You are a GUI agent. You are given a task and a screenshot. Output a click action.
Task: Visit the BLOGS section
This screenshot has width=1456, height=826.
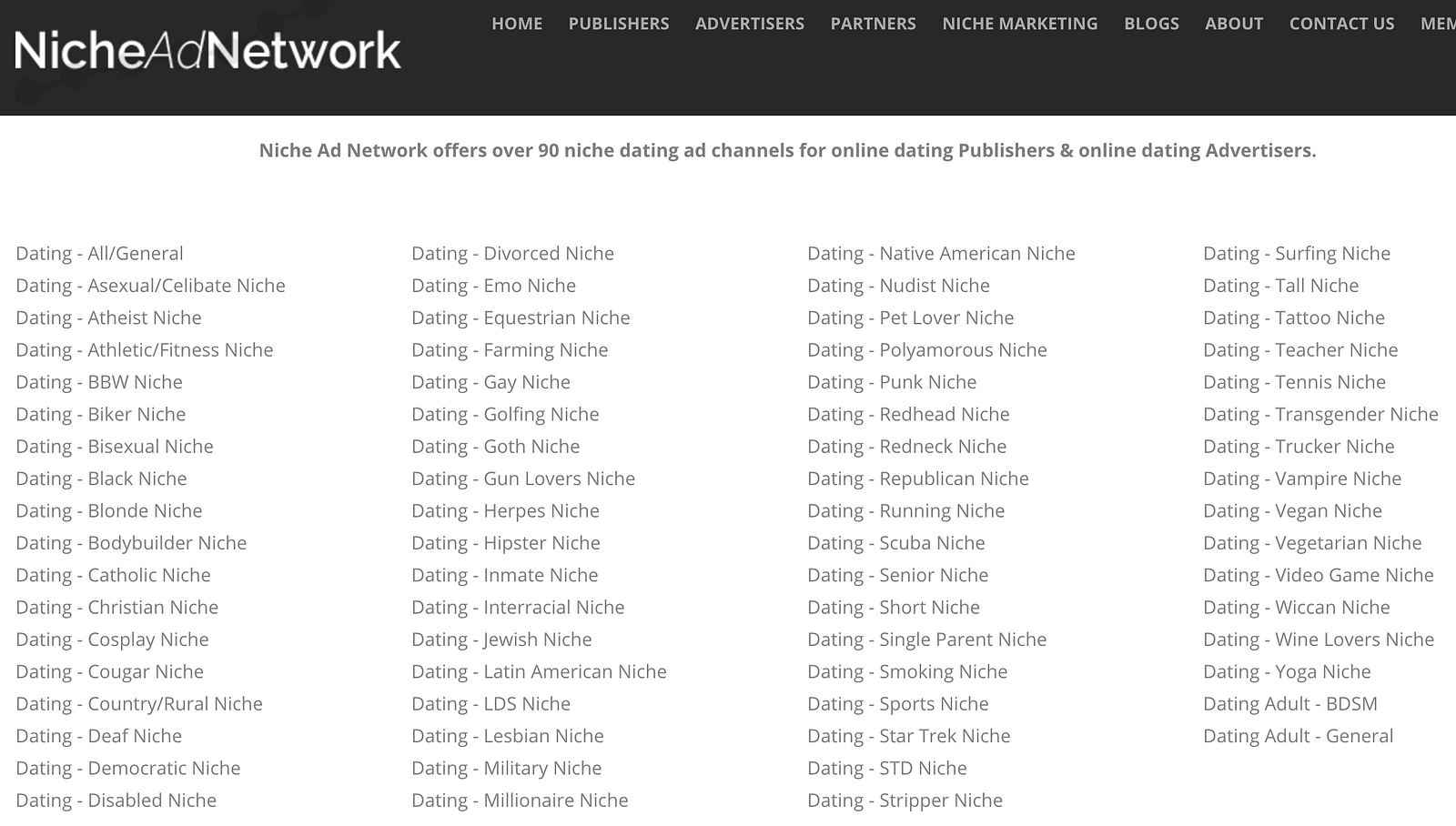(1151, 24)
